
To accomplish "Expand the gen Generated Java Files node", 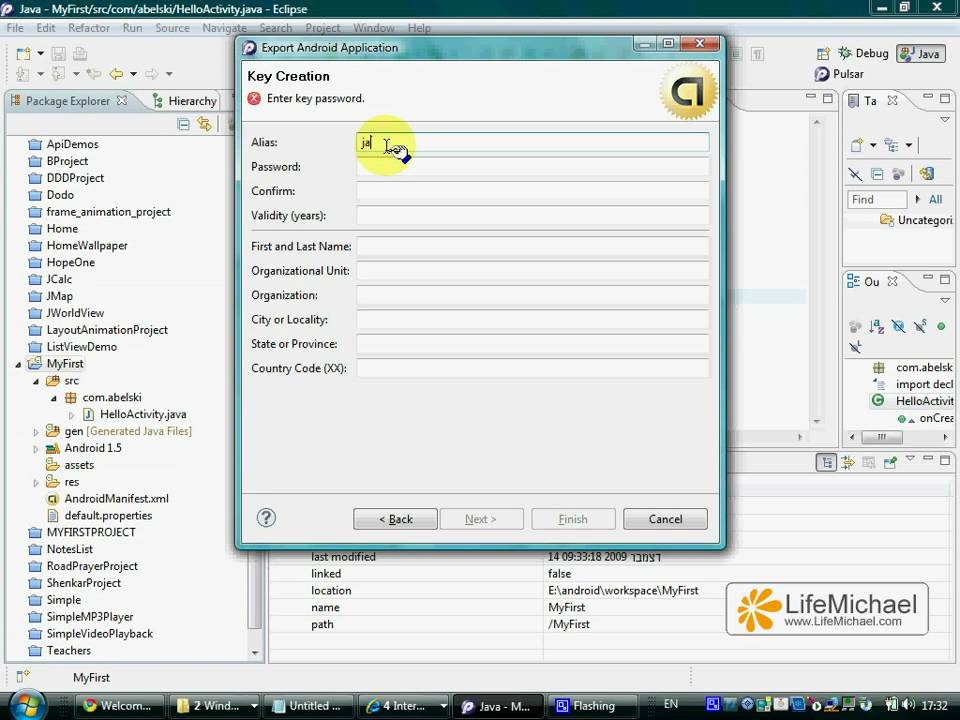I will (x=36, y=432).
